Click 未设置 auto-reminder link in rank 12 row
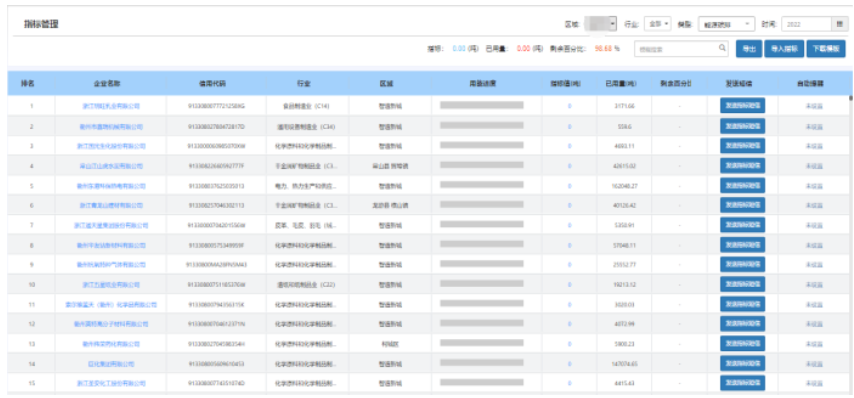The width and height of the screenshot is (854, 398). [x=814, y=324]
